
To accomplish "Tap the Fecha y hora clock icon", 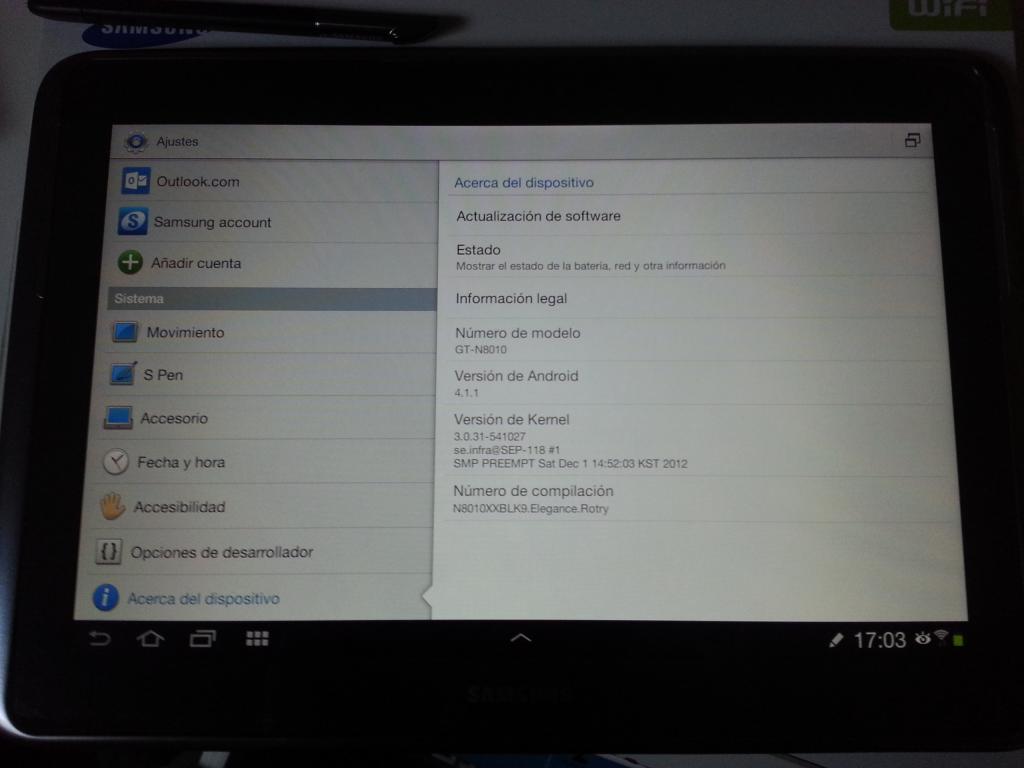I will coord(116,462).
